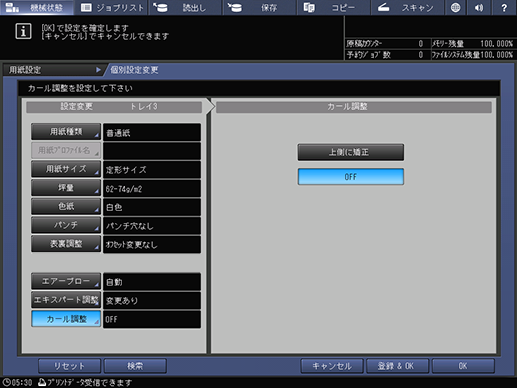Switch to the スキャン scan tab
This screenshot has height=388, width=517.
[407, 7]
